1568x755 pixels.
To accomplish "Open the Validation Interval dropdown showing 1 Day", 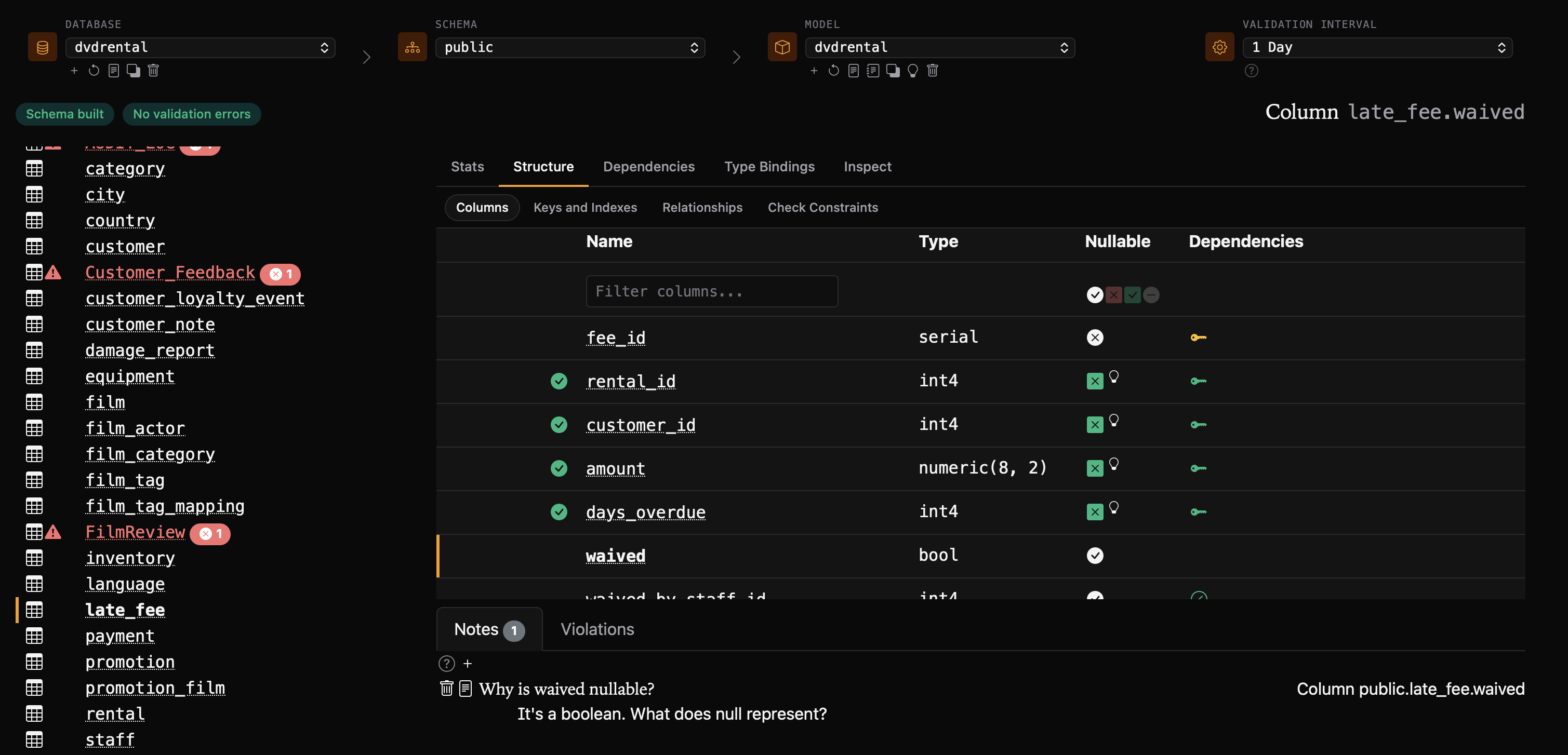I will click(1377, 47).
